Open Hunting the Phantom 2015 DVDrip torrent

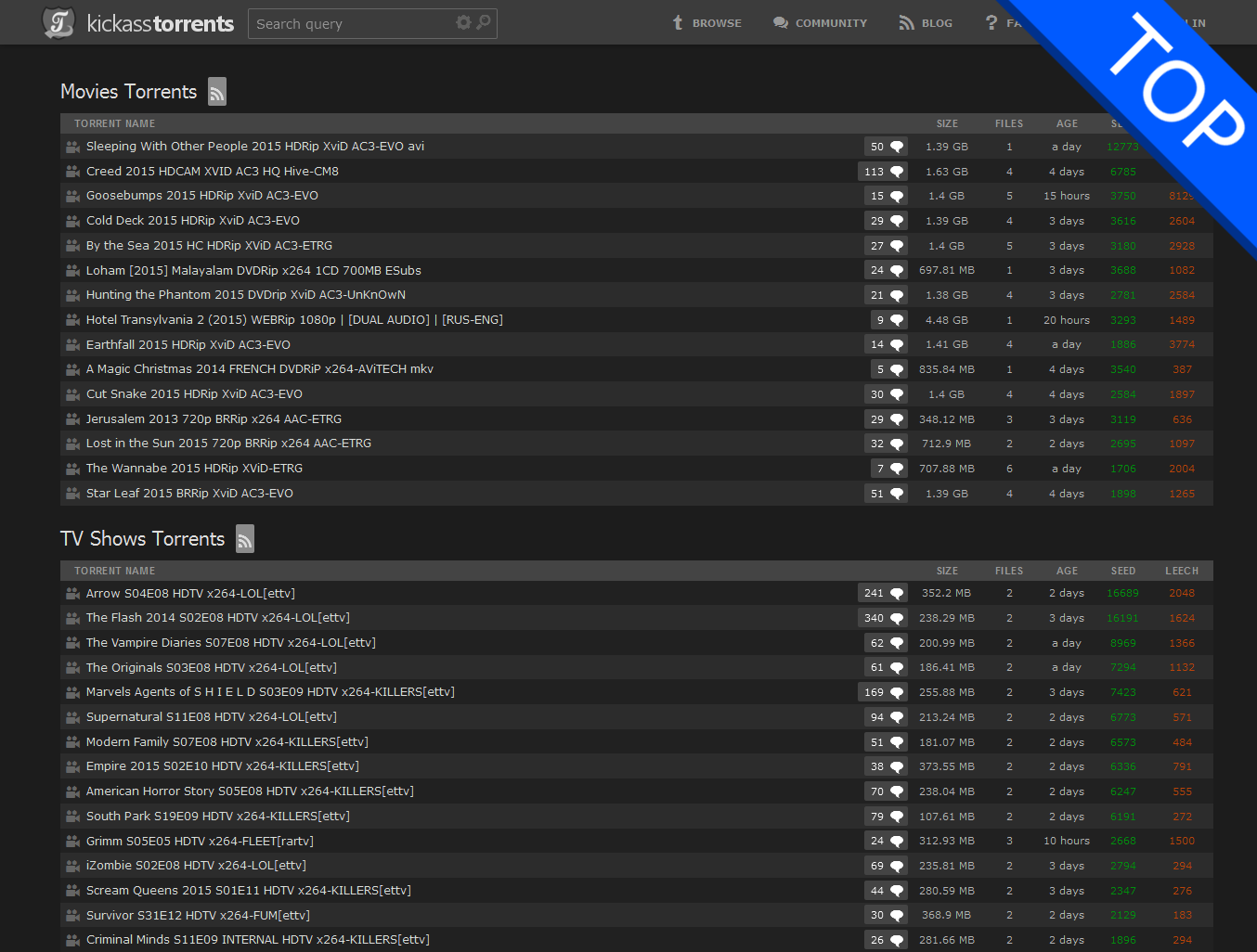pyautogui.click(x=246, y=295)
